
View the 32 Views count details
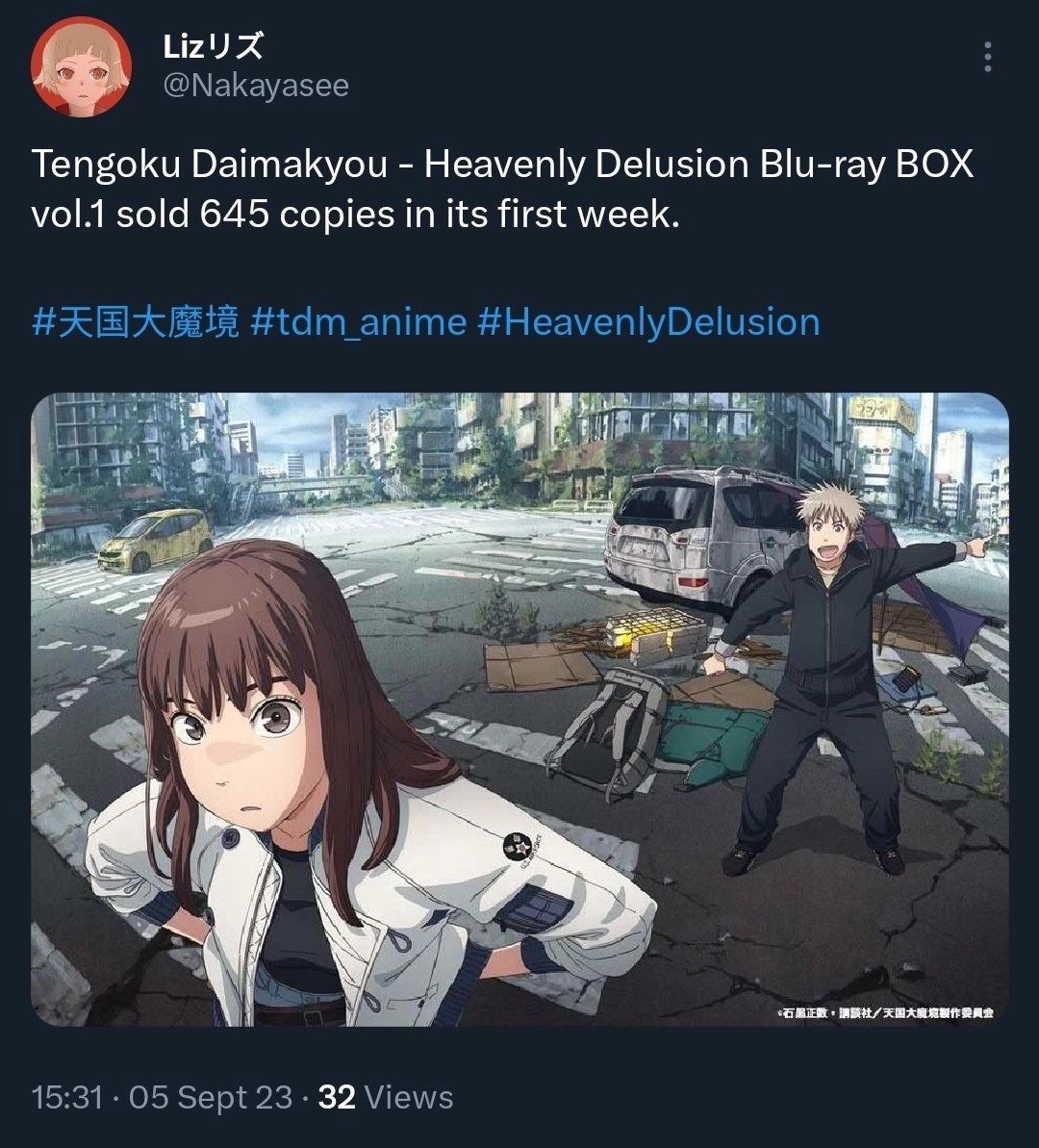pos(386,1098)
